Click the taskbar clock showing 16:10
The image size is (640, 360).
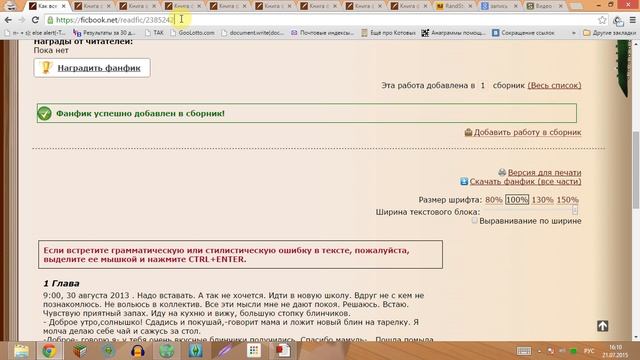click(x=616, y=351)
